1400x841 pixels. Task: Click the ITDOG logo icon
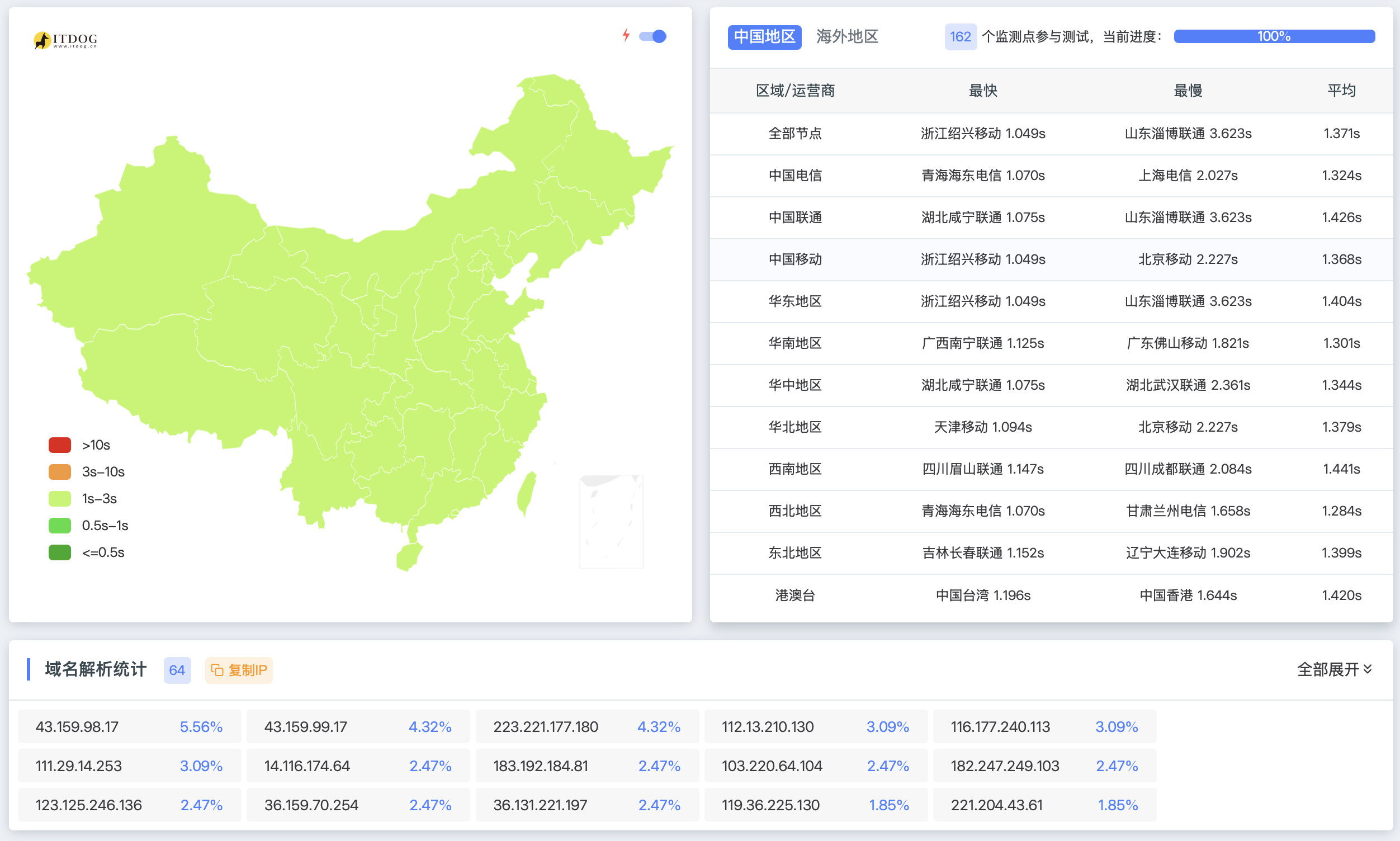(x=42, y=40)
